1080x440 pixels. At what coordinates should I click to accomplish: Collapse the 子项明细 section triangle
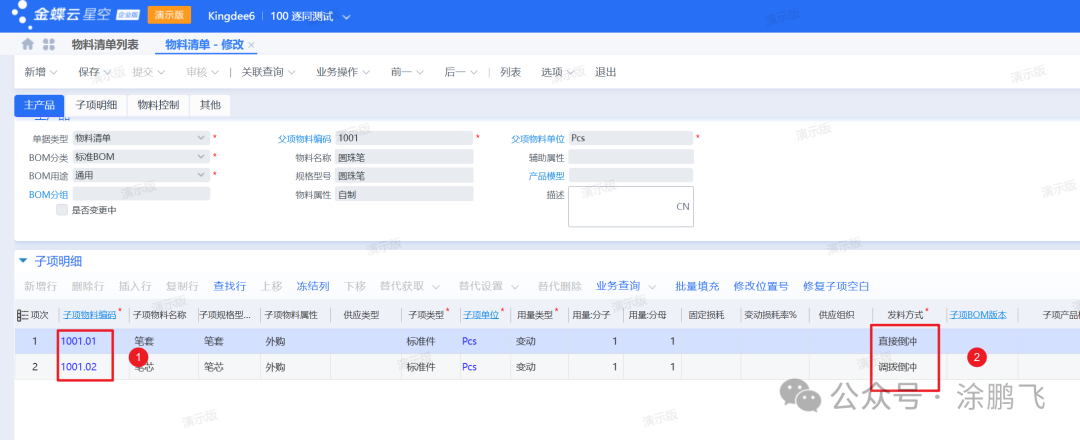(24, 261)
